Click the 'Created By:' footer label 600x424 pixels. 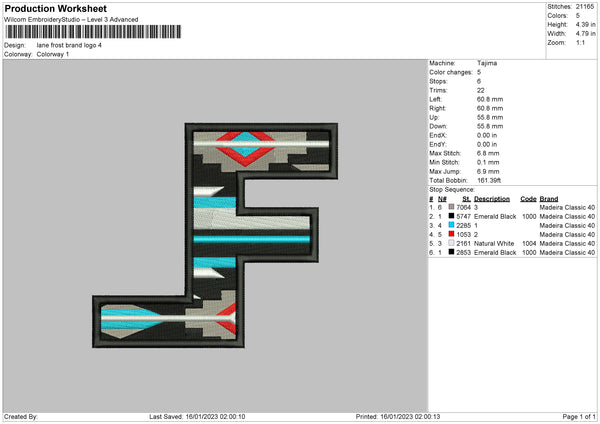(21, 416)
